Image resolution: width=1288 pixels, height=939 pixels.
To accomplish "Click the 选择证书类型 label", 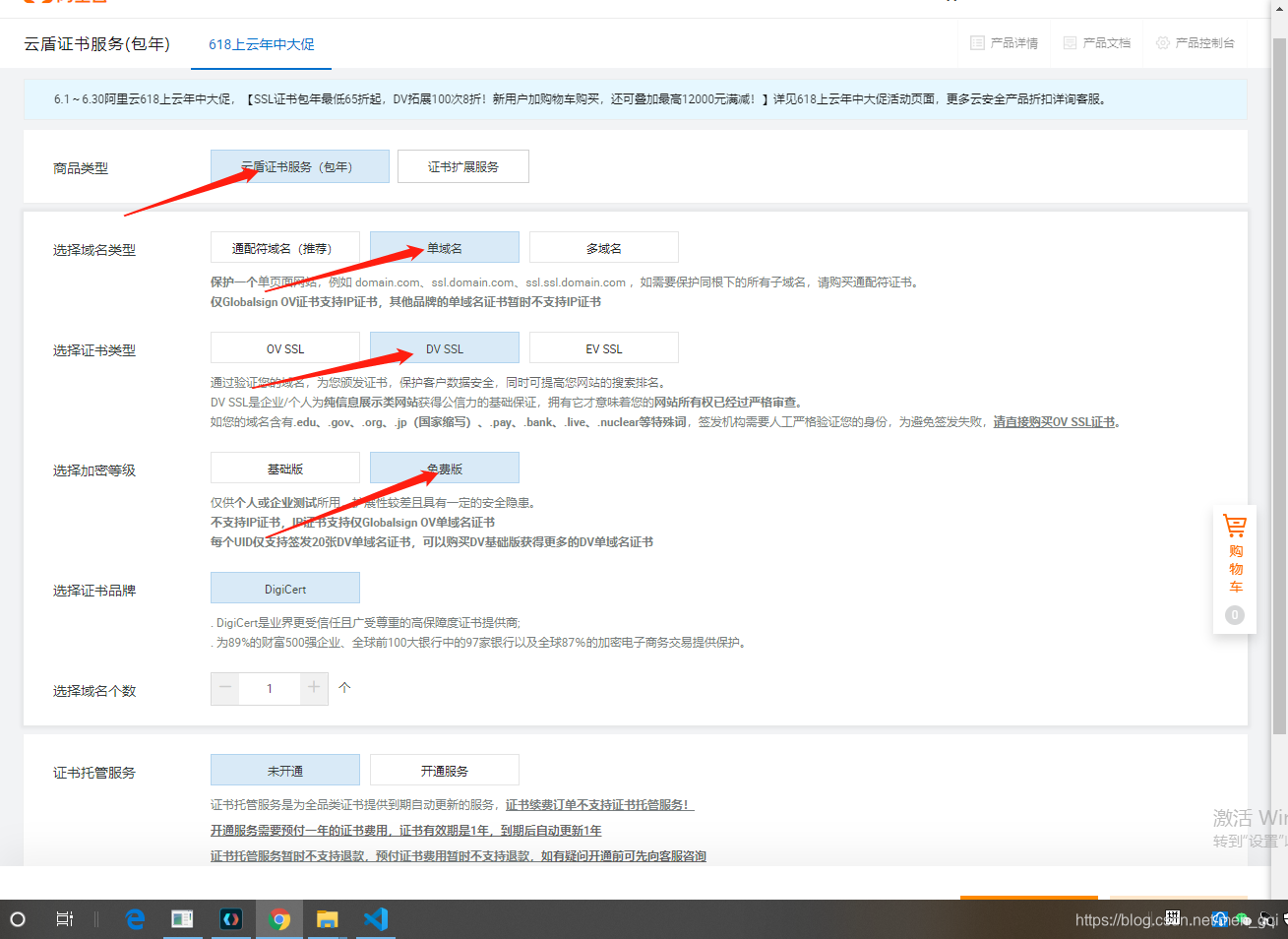I will tap(94, 350).
